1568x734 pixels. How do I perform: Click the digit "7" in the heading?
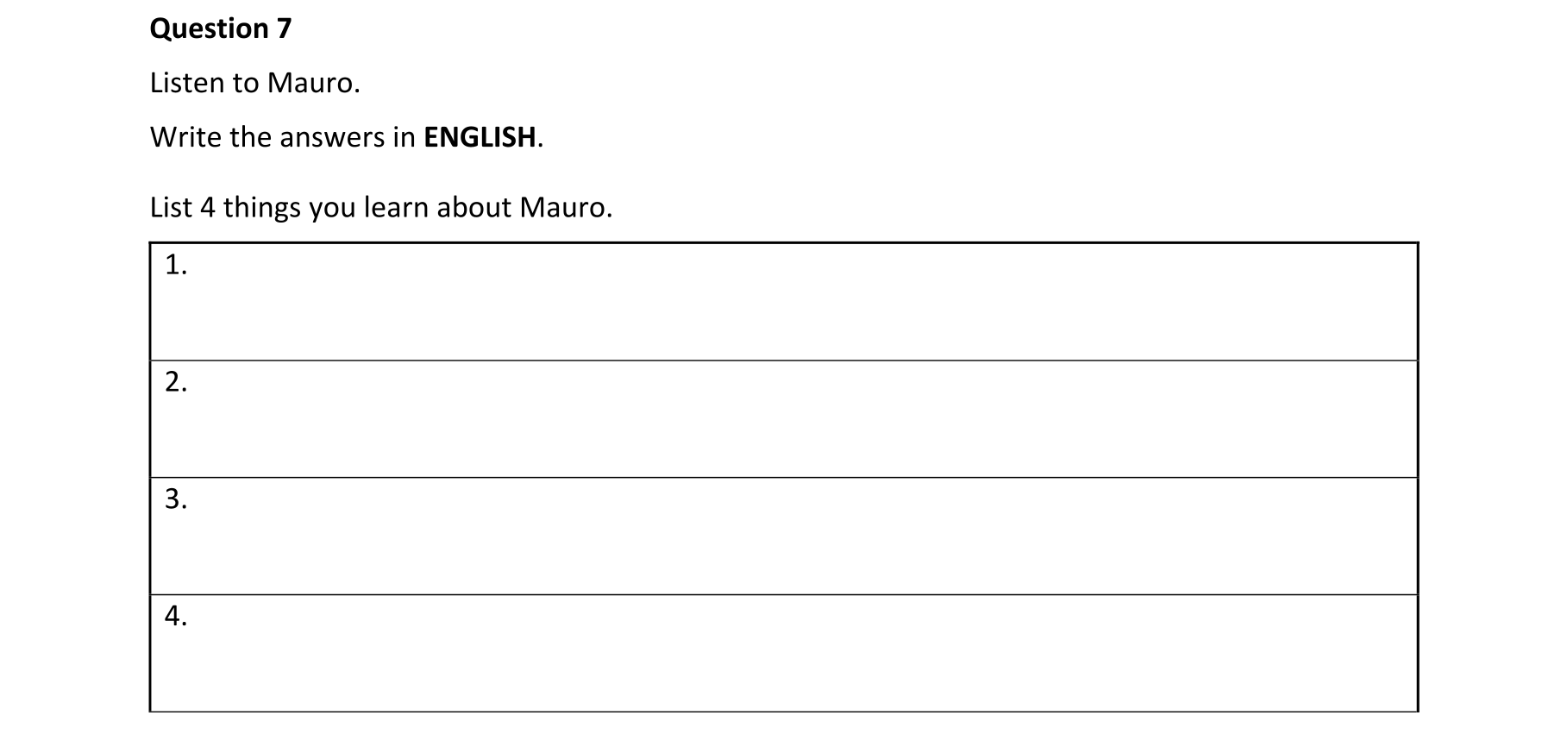(285, 28)
